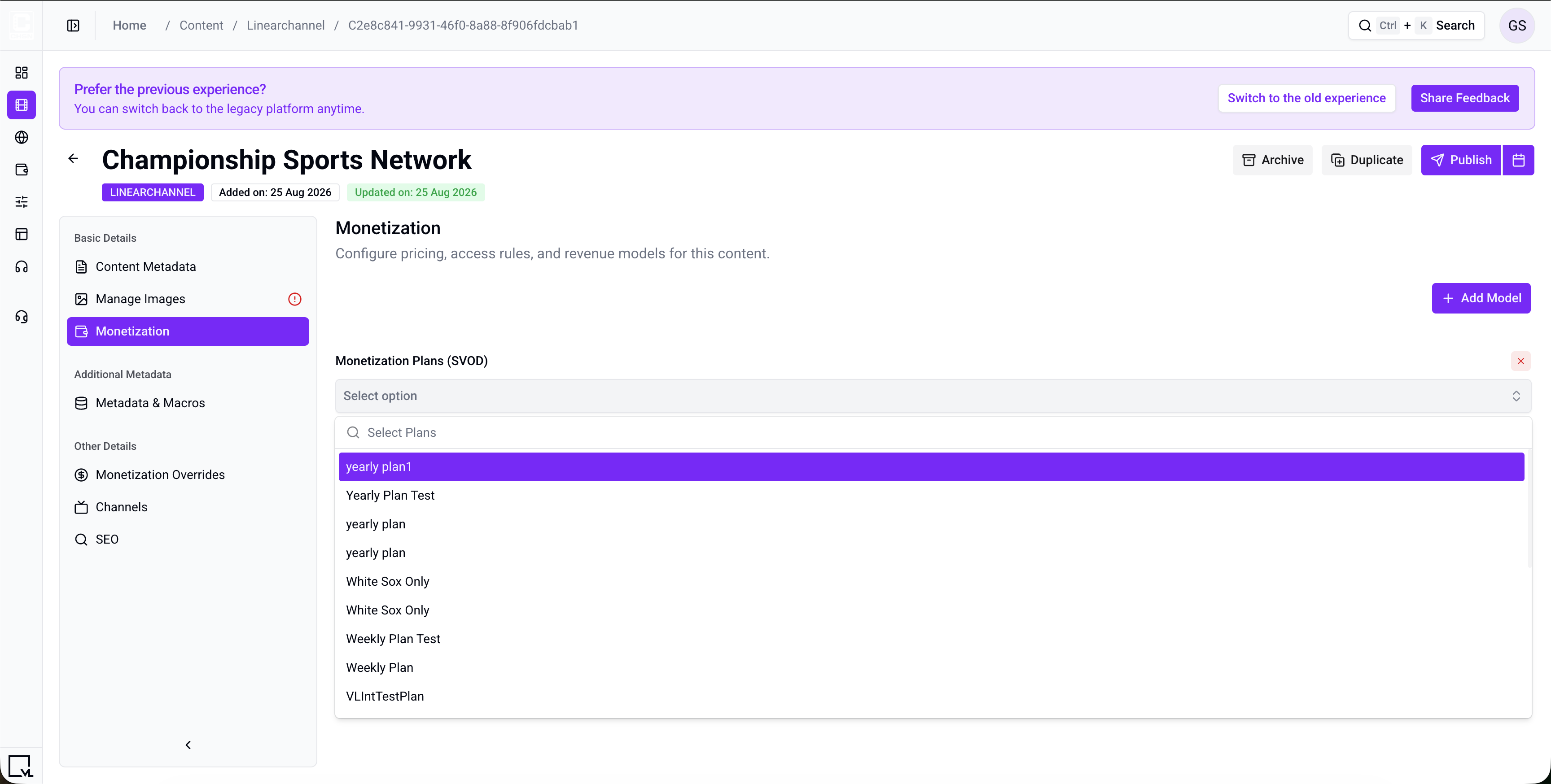Open the layout template icon in left rail
Viewport: 1551px width, 784px height.
[x=22, y=234]
